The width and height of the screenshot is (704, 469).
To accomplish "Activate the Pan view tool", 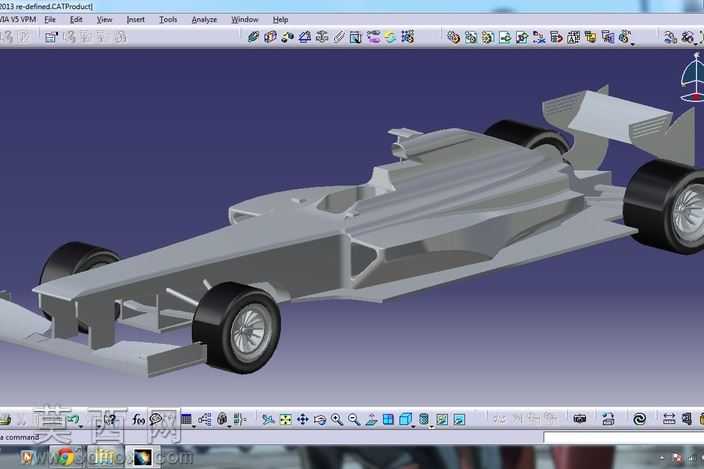I will click(x=303, y=420).
